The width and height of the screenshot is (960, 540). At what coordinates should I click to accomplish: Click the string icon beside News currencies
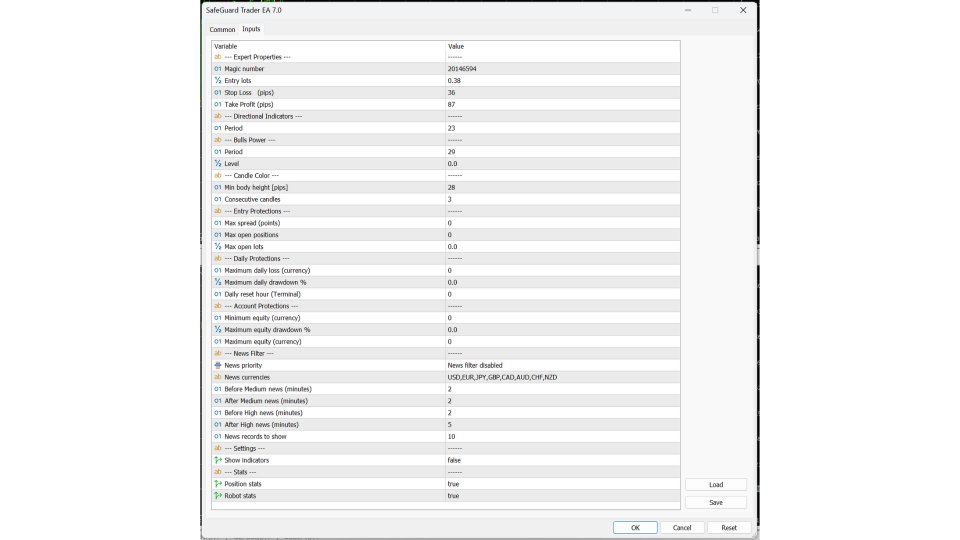click(x=217, y=377)
